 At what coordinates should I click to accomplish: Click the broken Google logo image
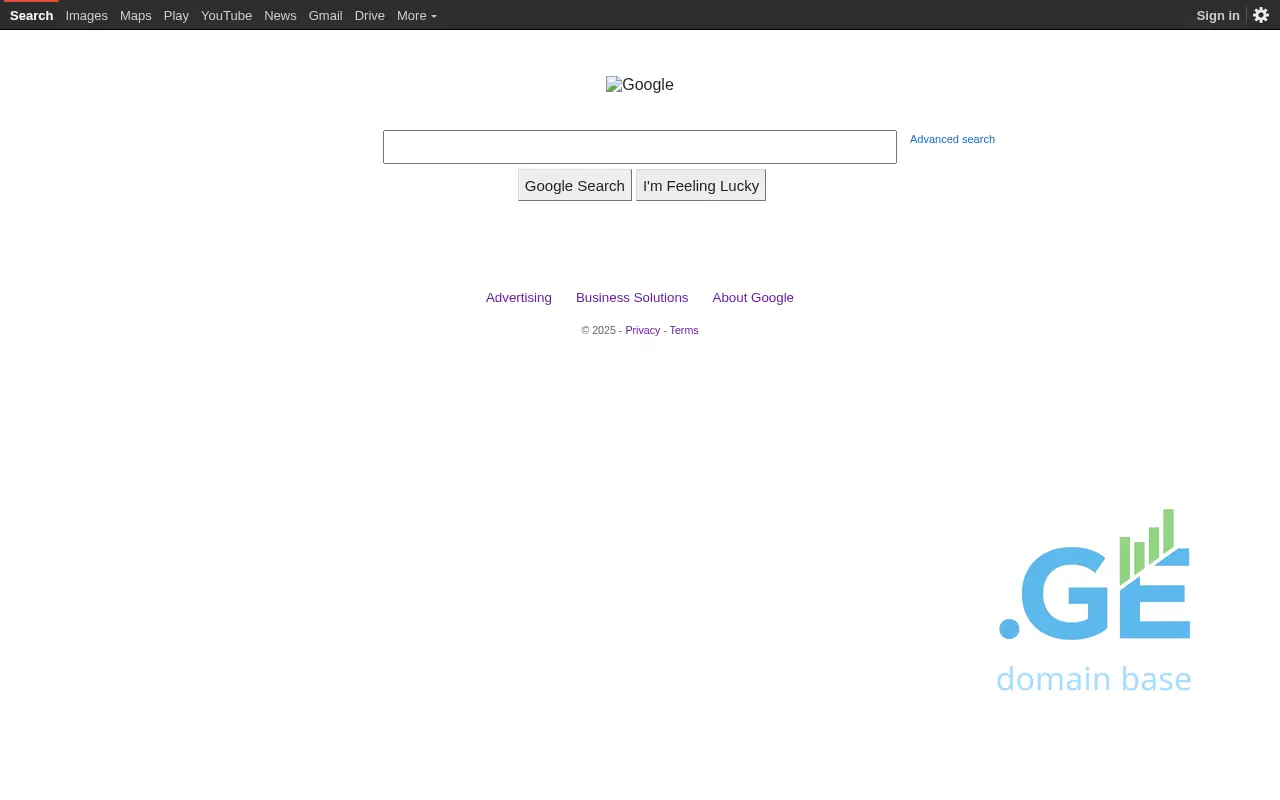(640, 85)
